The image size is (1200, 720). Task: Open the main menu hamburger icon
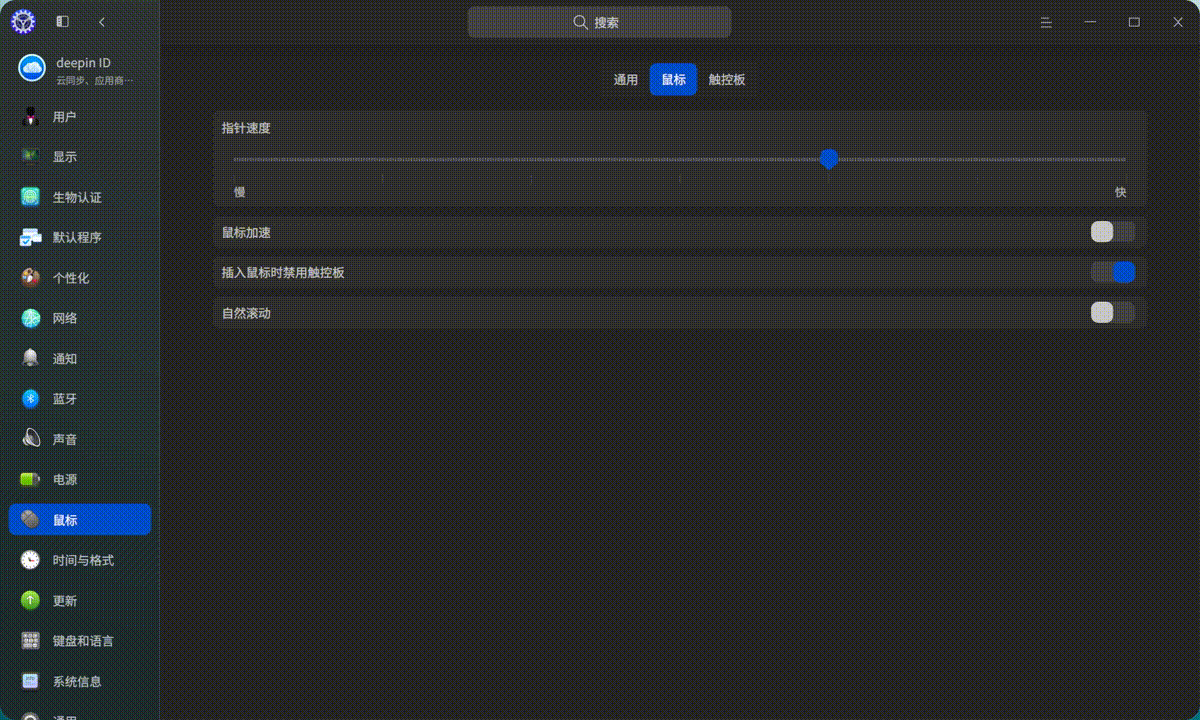[1046, 22]
